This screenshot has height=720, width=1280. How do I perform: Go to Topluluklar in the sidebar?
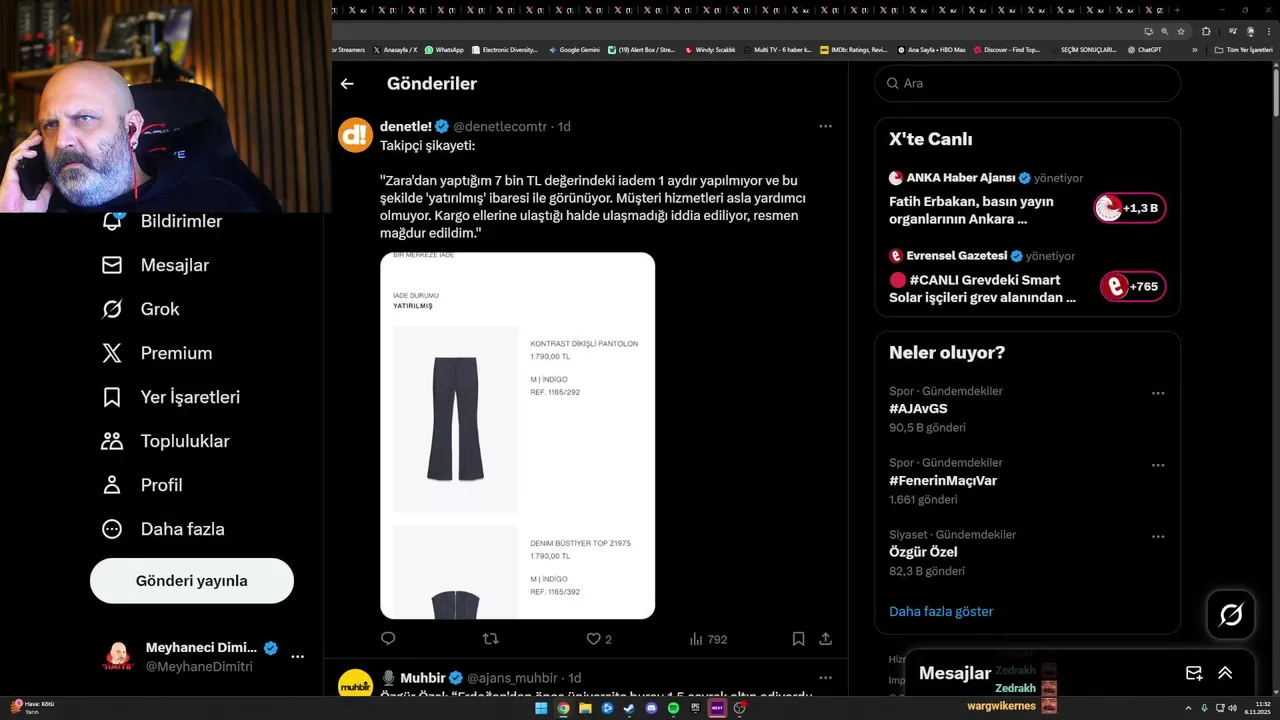166,441
